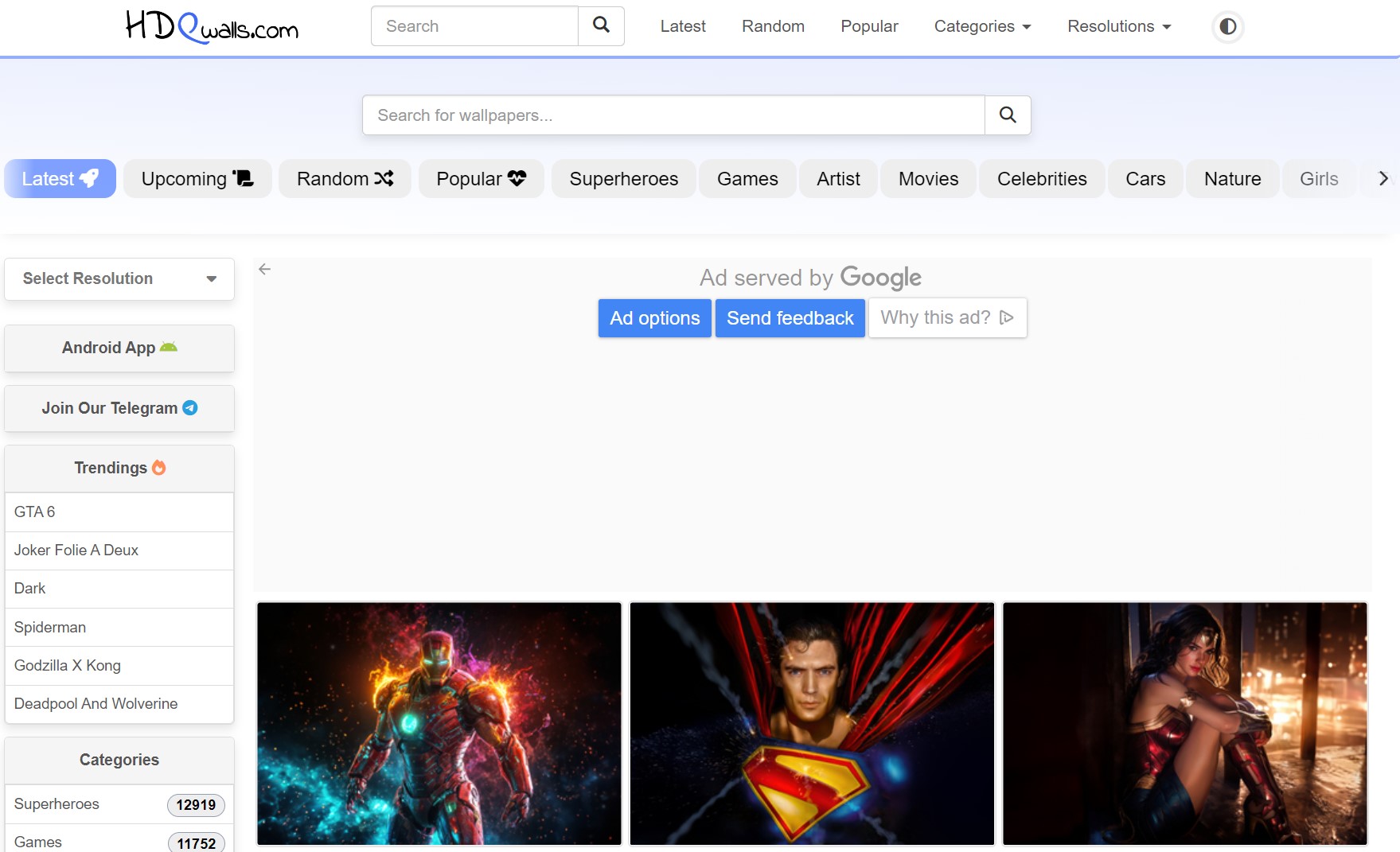Open the Categories dropdown in navbar
Screen dimensions: 1400x852
[x=982, y=26]
